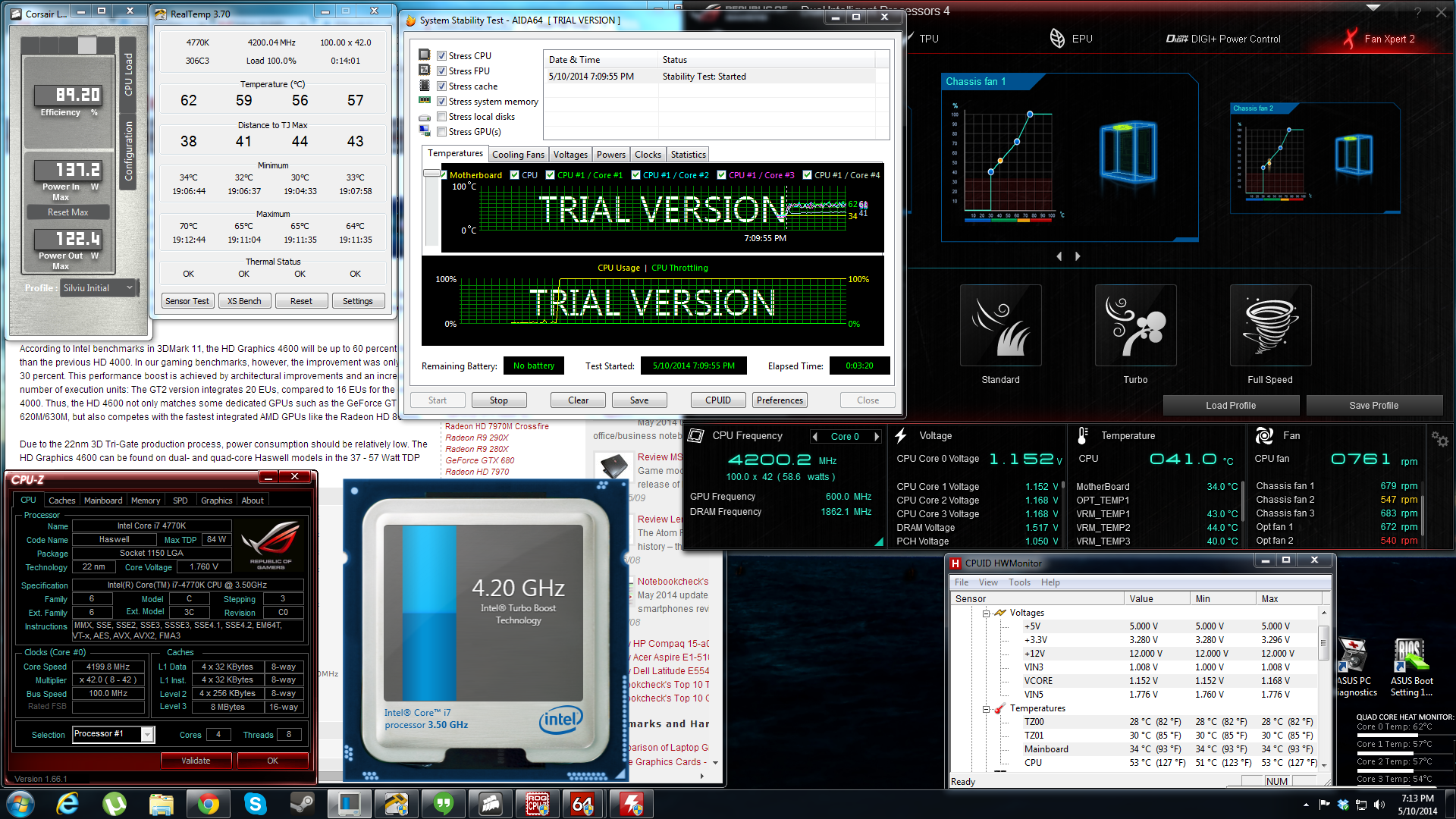This screenshot has width=1456, height=819.
Task: Enable Stress GPU(s) checkbox
Action: pyautogui.click(x=441, y=131)
